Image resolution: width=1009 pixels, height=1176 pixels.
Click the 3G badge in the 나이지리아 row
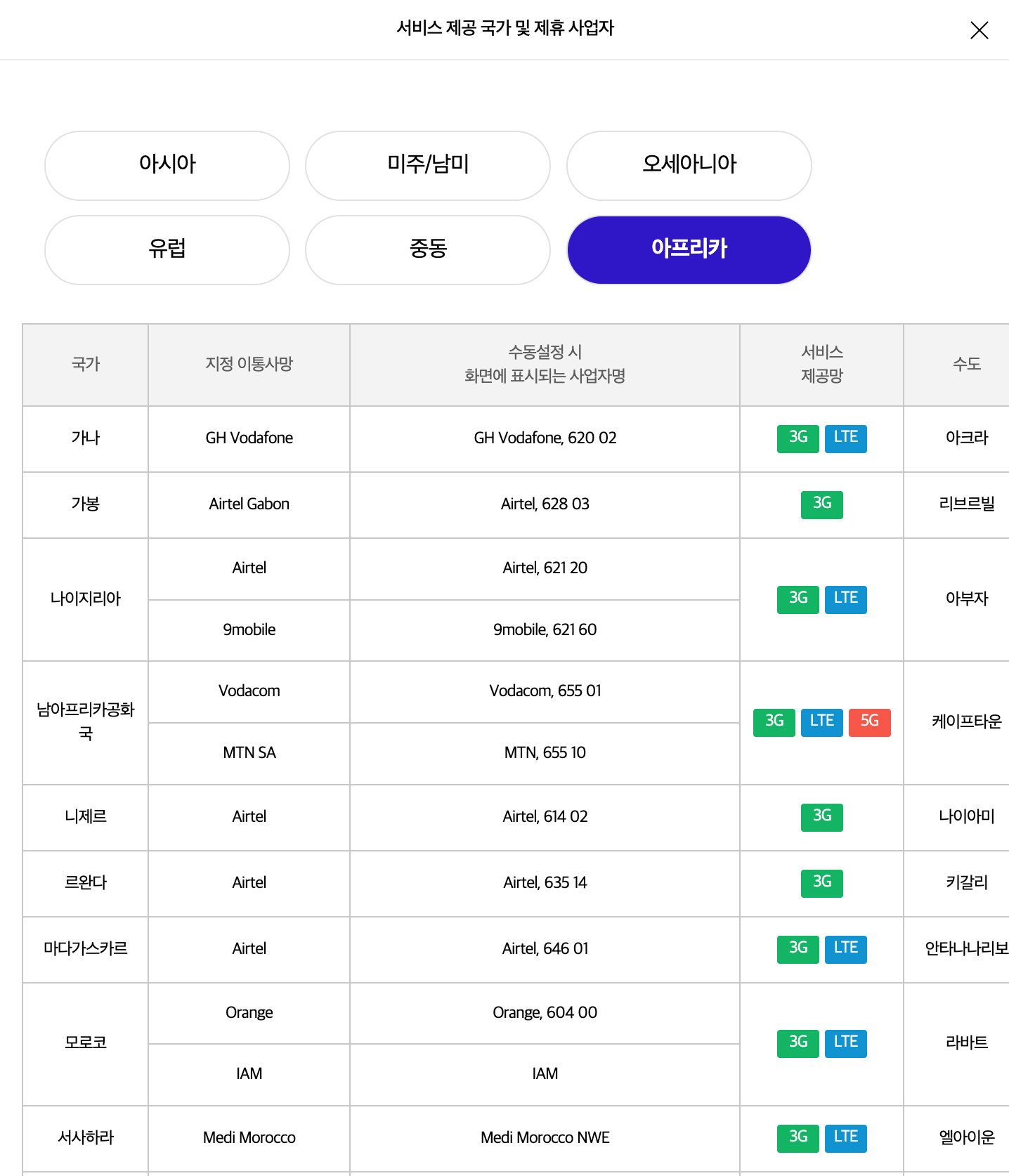(798, 599)
